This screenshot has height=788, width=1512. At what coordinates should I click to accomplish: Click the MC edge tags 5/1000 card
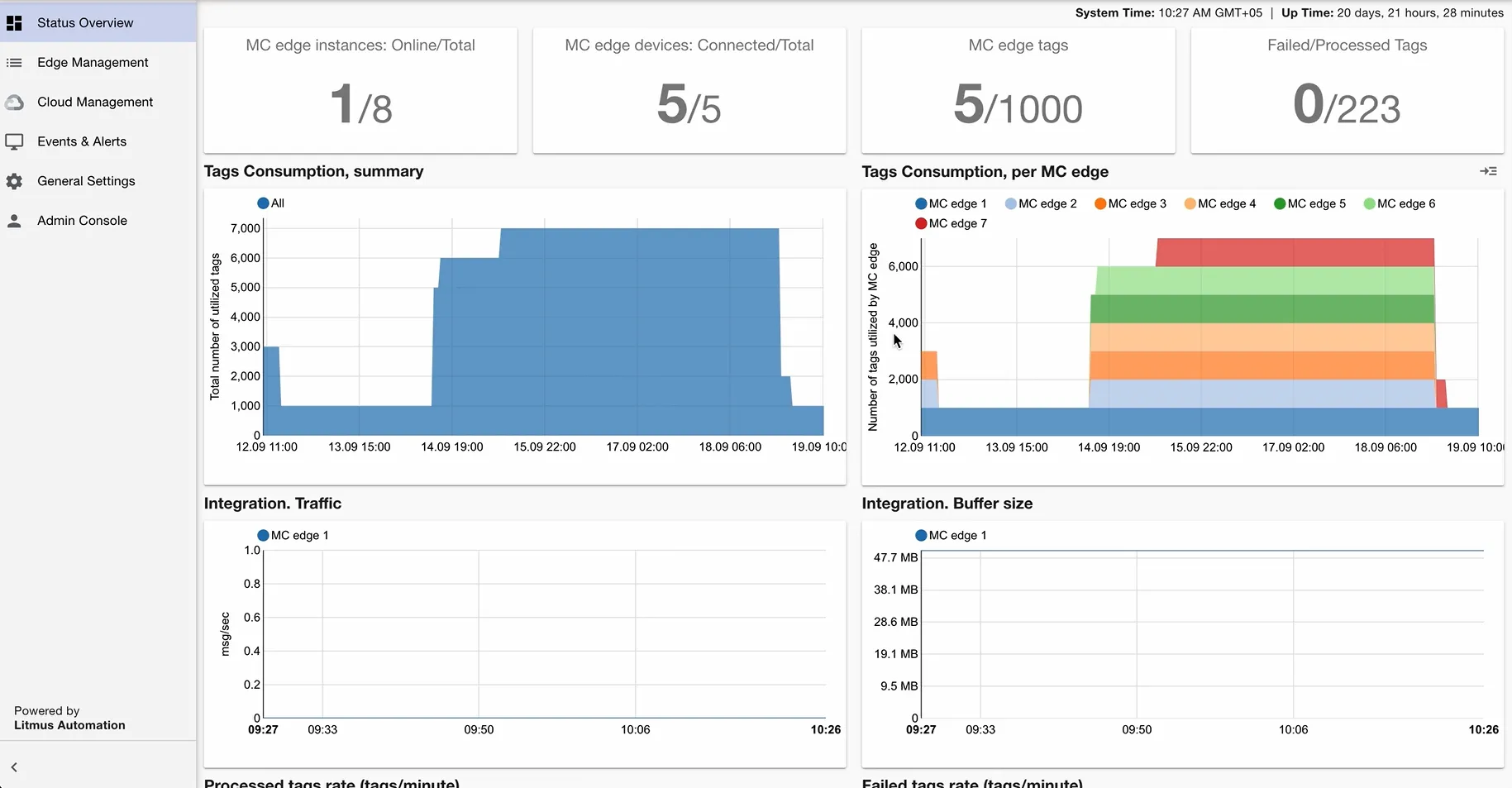(x=1018, y=90)
